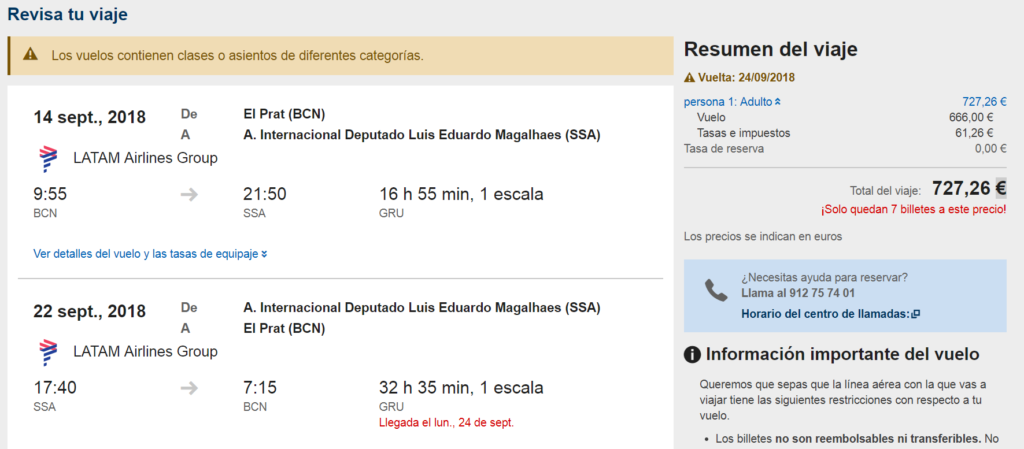
Task: Click the Resumen del viaje heading
Action: pos(771,49)
